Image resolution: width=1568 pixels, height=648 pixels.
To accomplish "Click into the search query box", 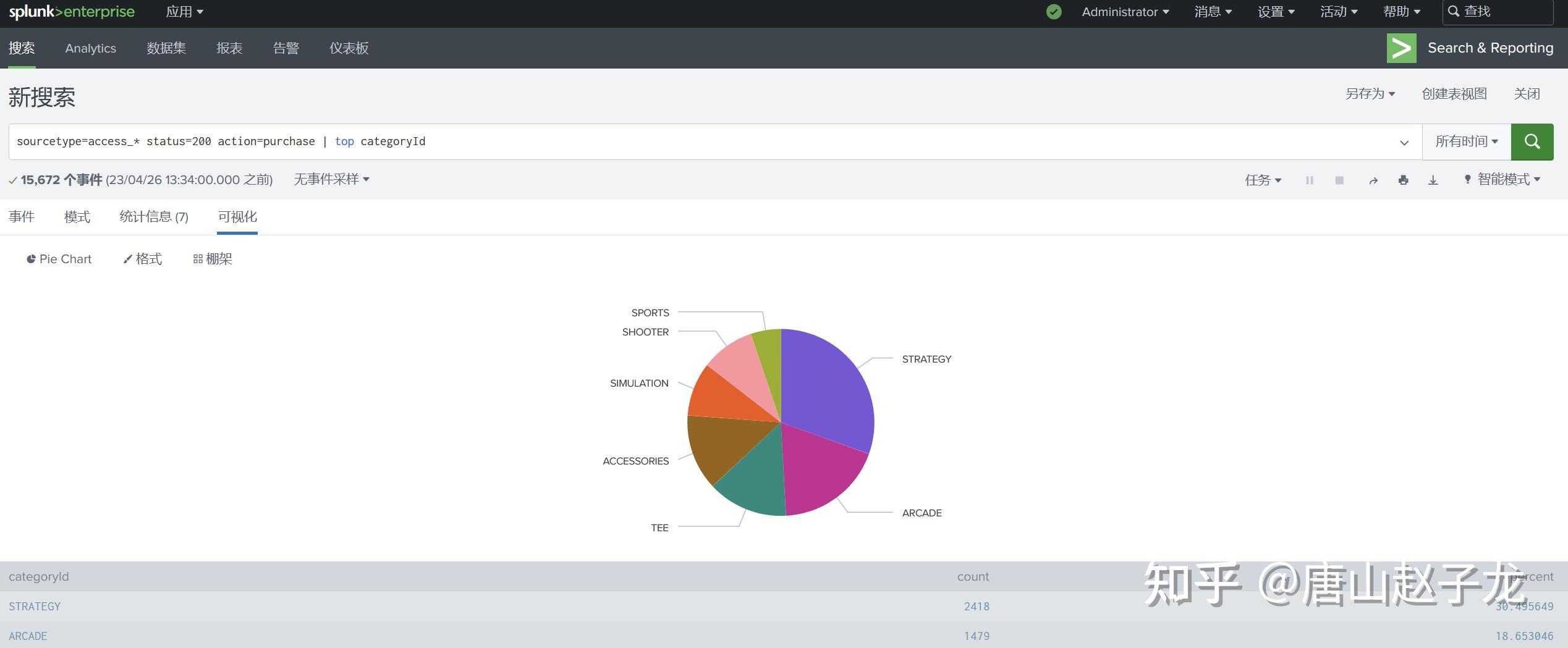I will (x=715, y=141).
